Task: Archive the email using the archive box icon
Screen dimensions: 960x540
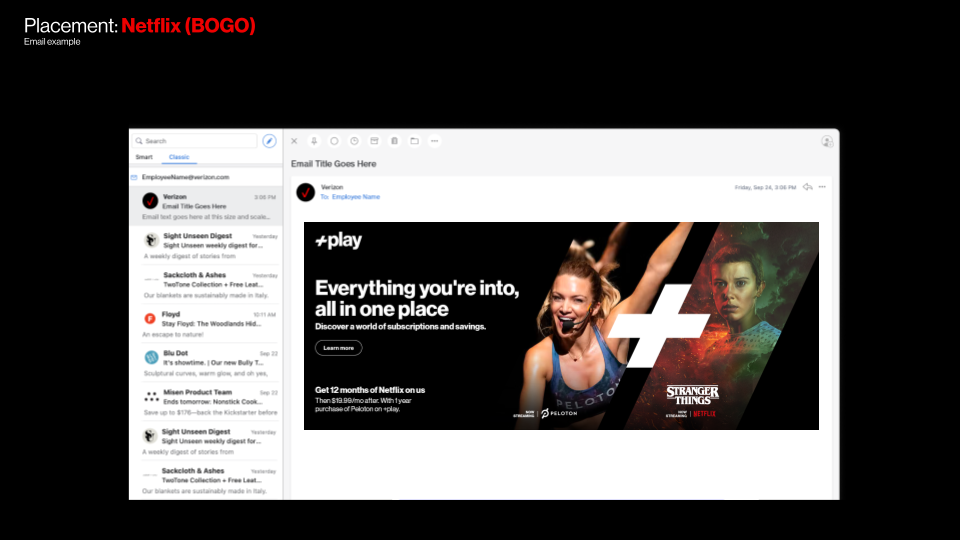Action: [374, 141]
